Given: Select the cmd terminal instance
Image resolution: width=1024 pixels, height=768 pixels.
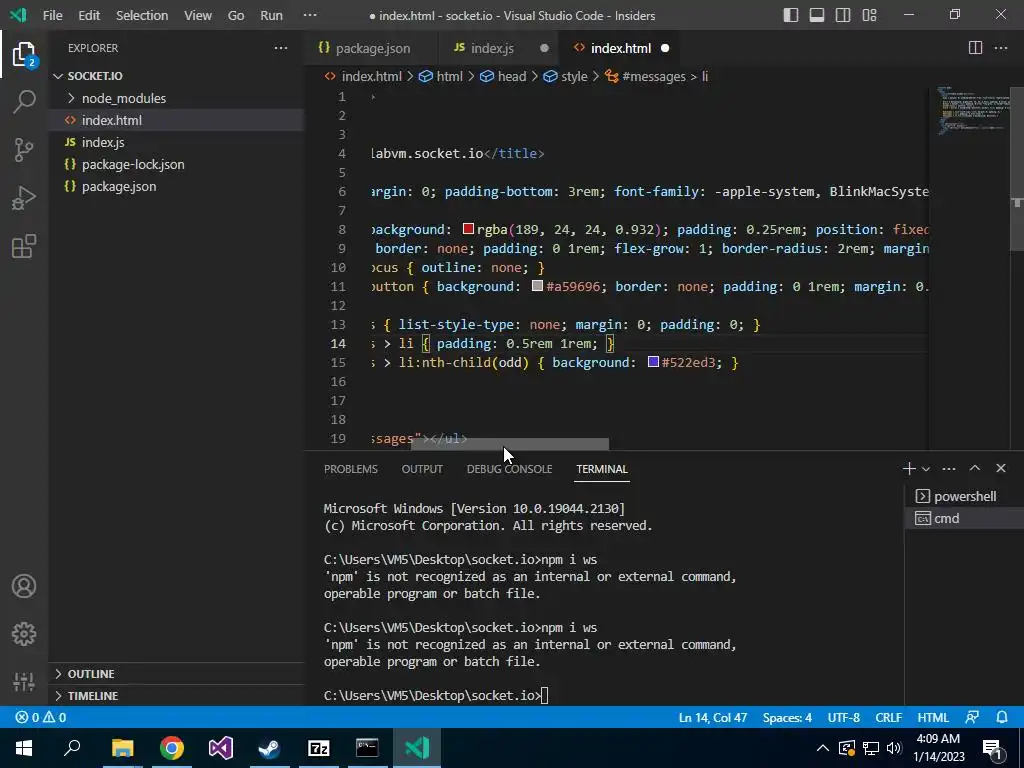Looking at the screenshot, I should click(964, 519).
